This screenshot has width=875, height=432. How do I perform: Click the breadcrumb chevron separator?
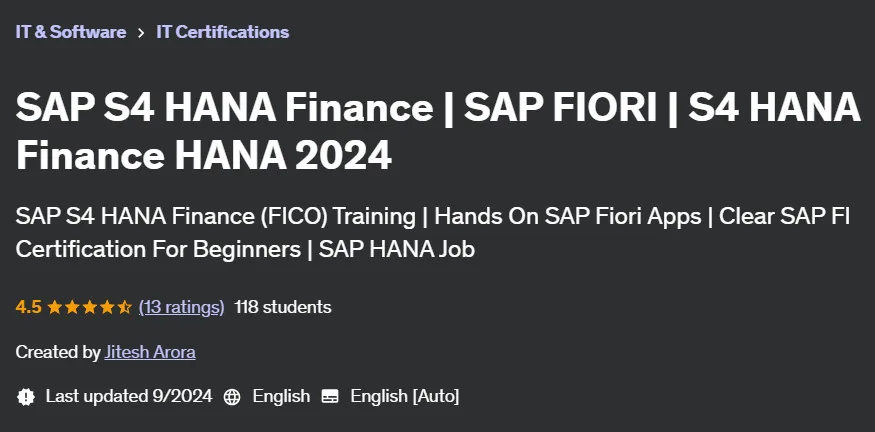(141, 32)
